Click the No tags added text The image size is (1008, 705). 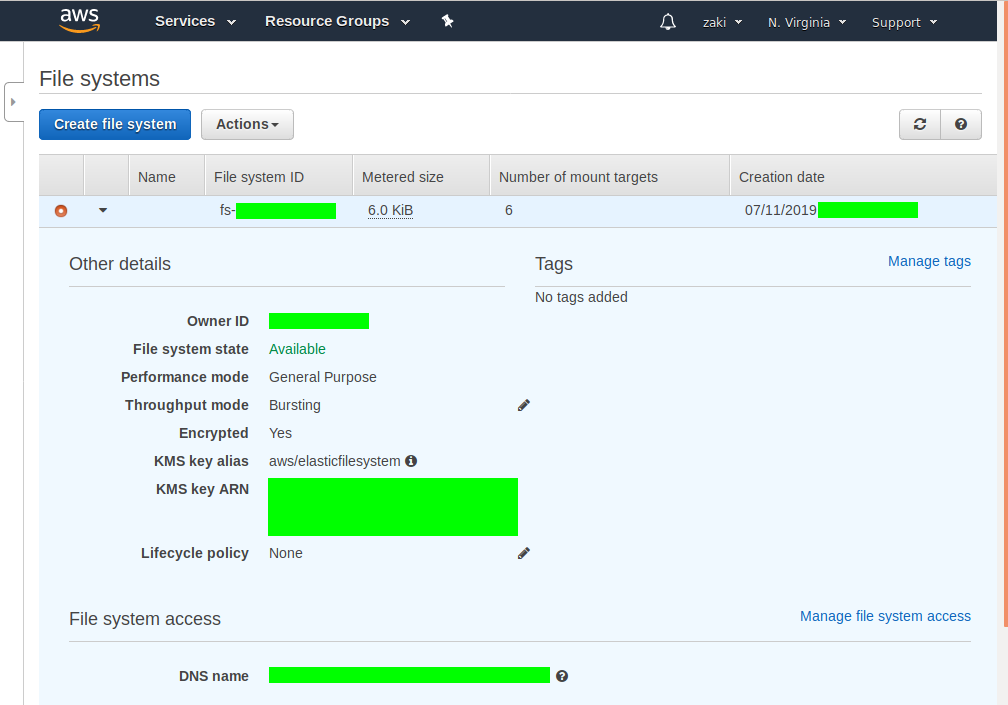point(581,297)
